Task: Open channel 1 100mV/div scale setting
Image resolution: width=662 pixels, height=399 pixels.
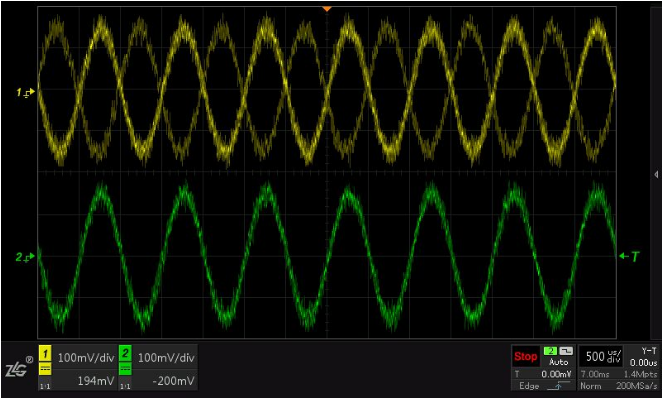Action: pyautogui.click(x=86, y=358)
